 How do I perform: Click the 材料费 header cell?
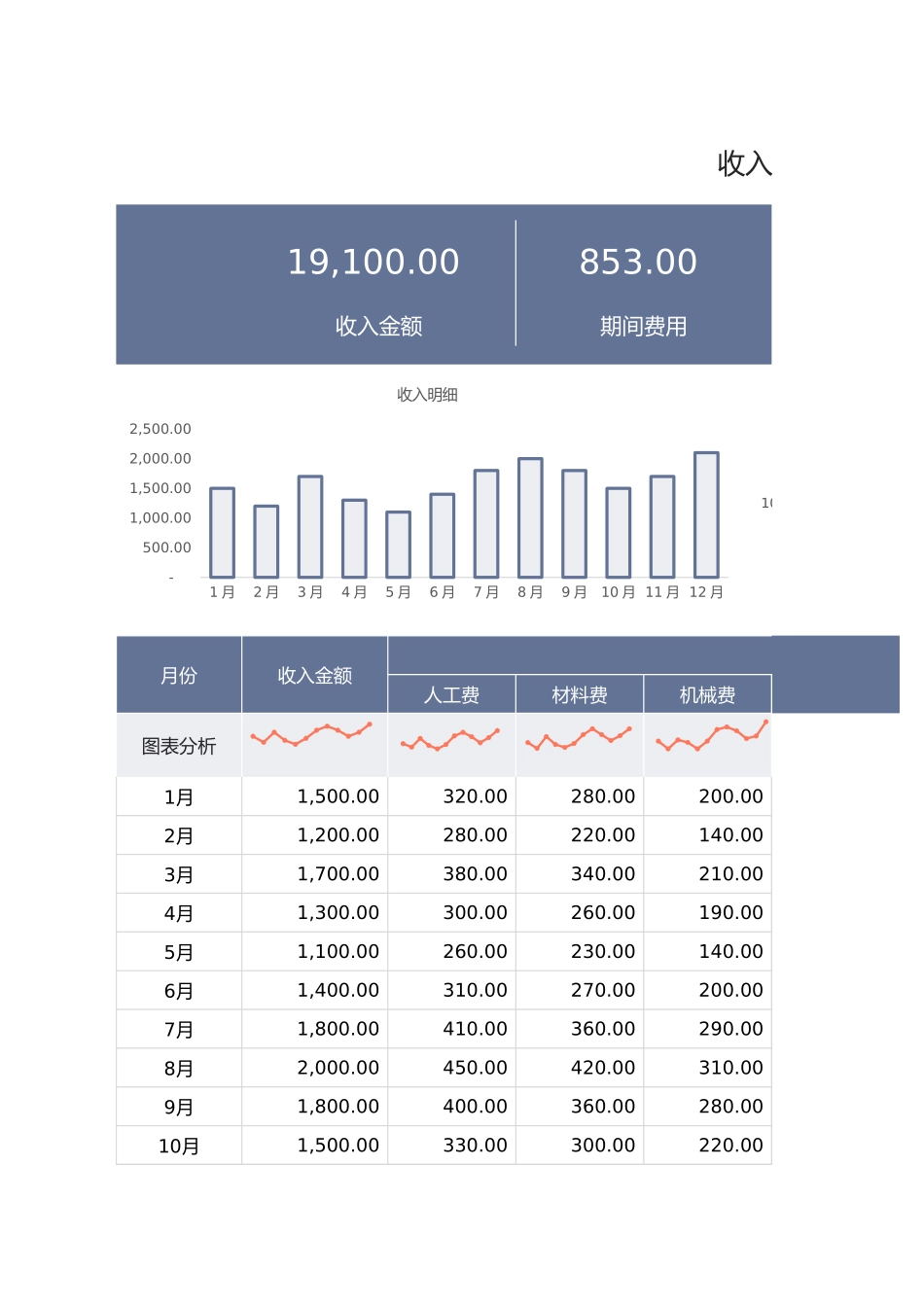[x=580, y=693]
